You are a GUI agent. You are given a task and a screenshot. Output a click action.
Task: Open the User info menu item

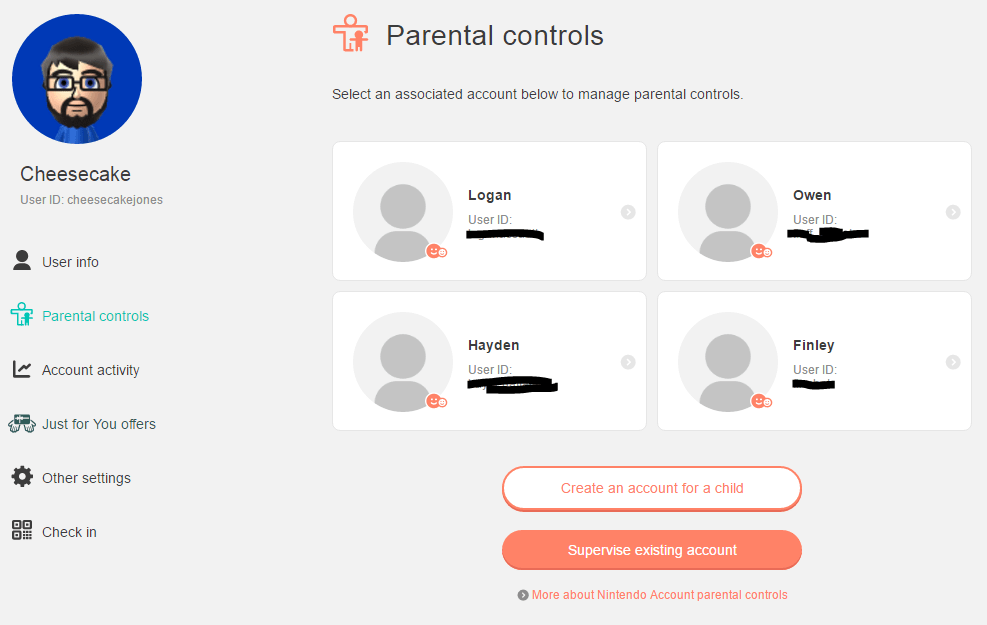[x=70, y=262]
